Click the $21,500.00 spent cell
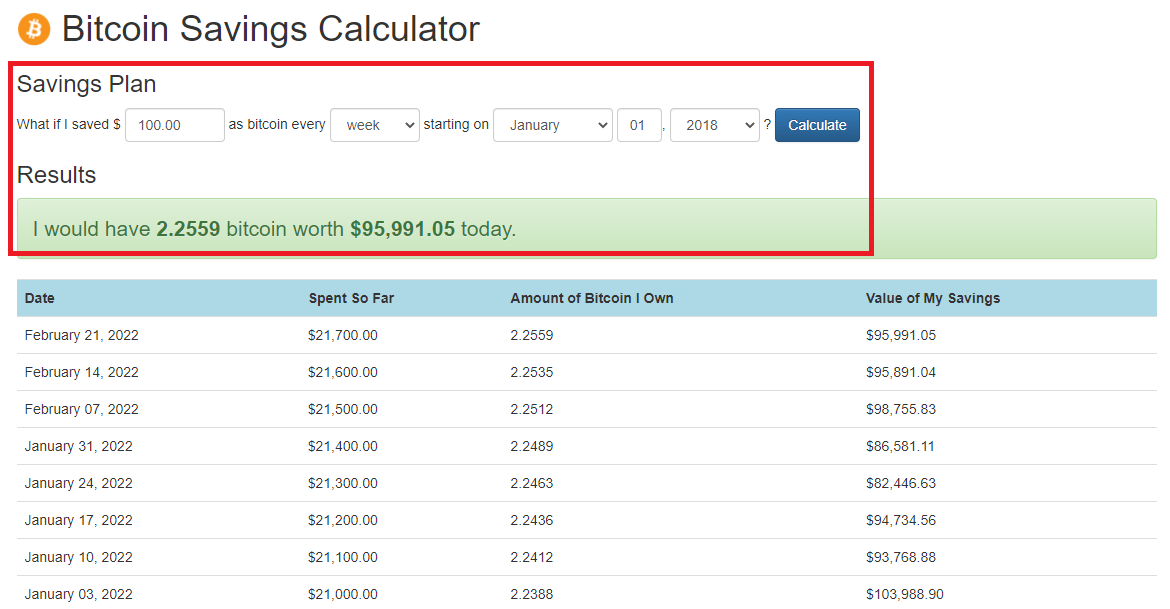Viewport: 1170px width, 609px height. coord(342,409)
